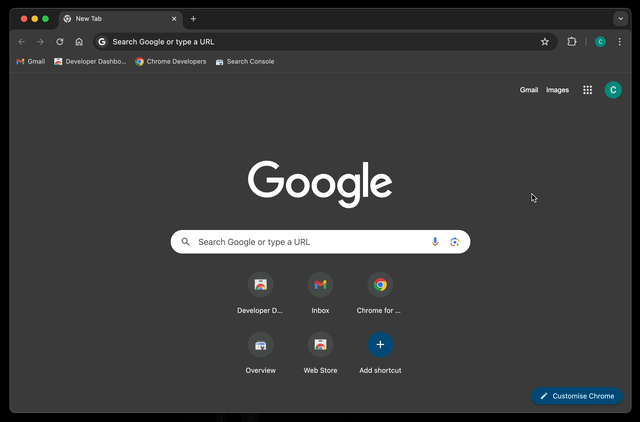This screenshot has width=640, height=422.
Task: Open Google account avatar on page
Action: 613,90
